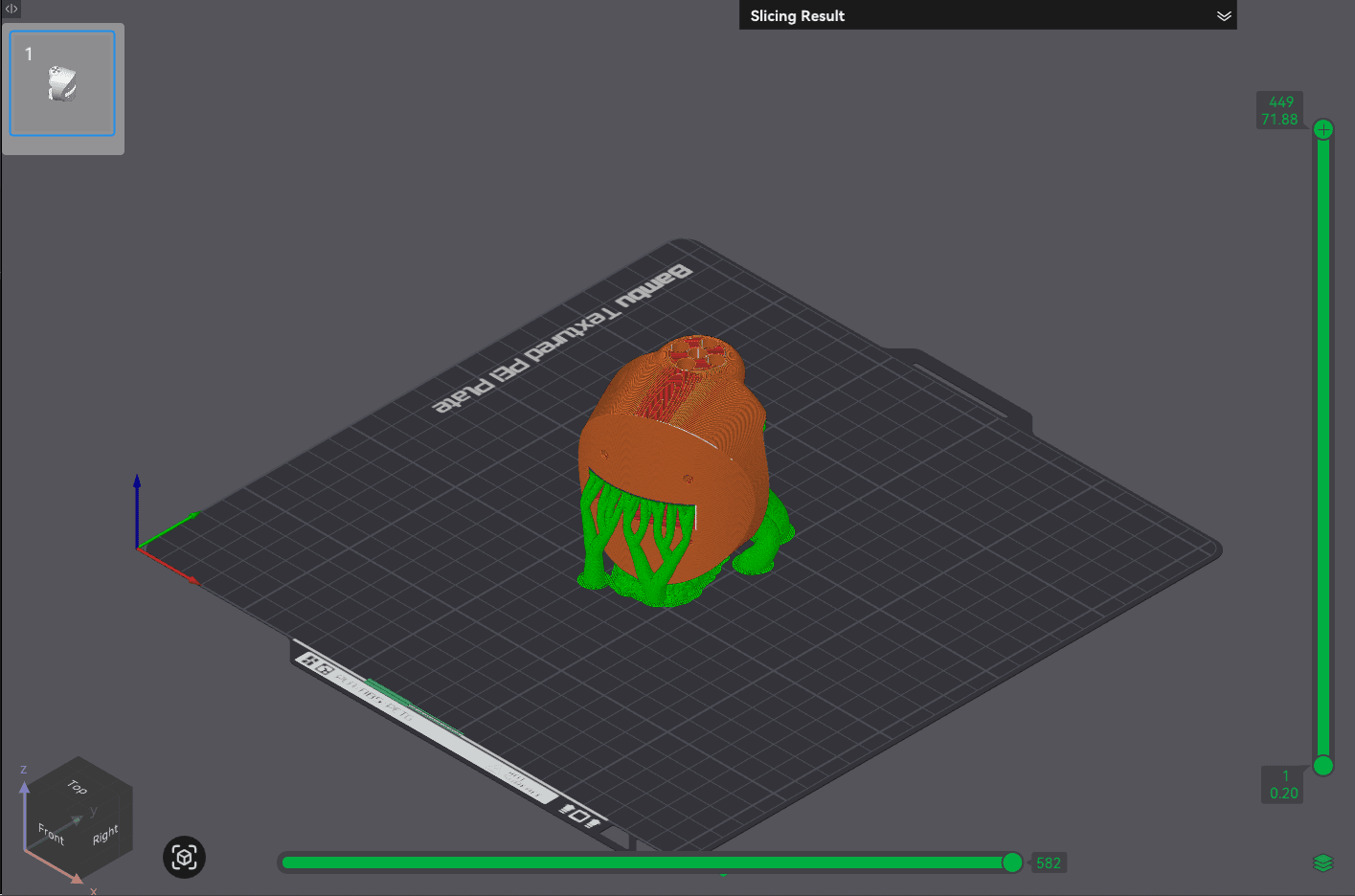Click the plus icon on the top layer handle
Screen dimensions: 1355x896
point(1322,128)
